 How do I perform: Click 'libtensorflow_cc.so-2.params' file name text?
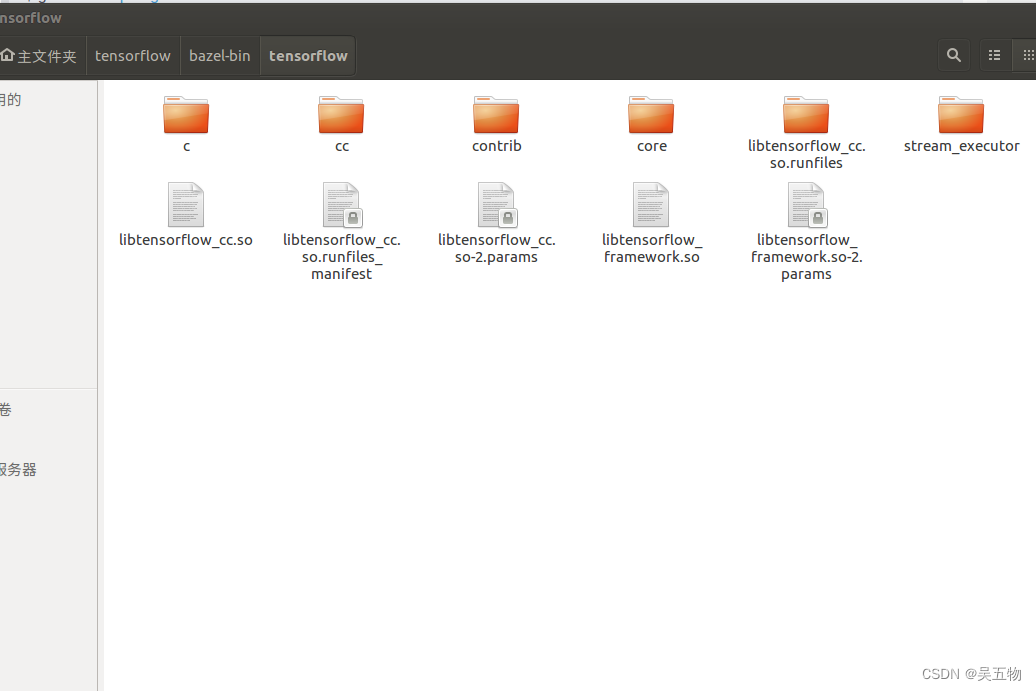(497, 248)
